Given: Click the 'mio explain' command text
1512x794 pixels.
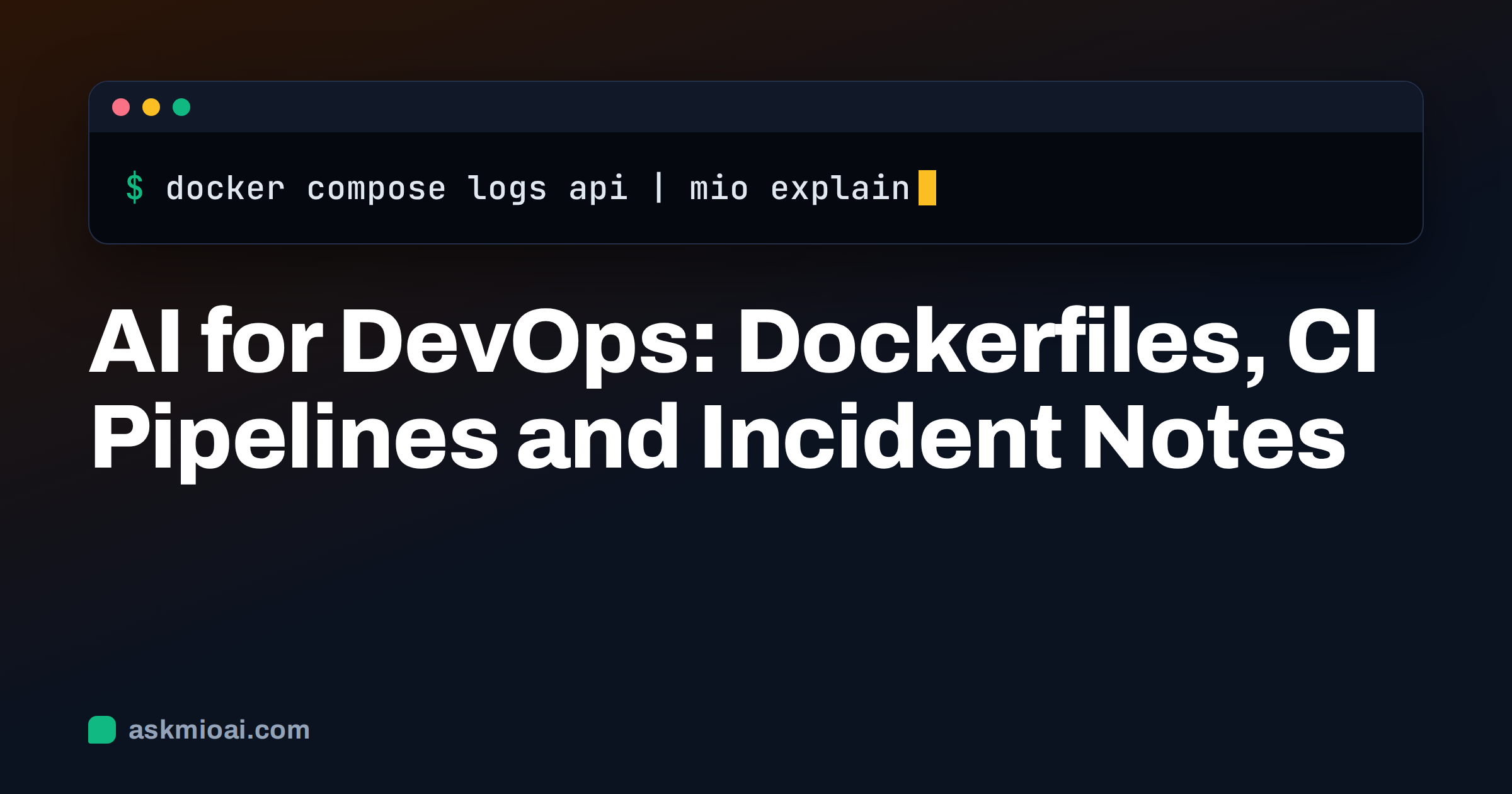Looking at the screenshot, I should tap(800, 188).
